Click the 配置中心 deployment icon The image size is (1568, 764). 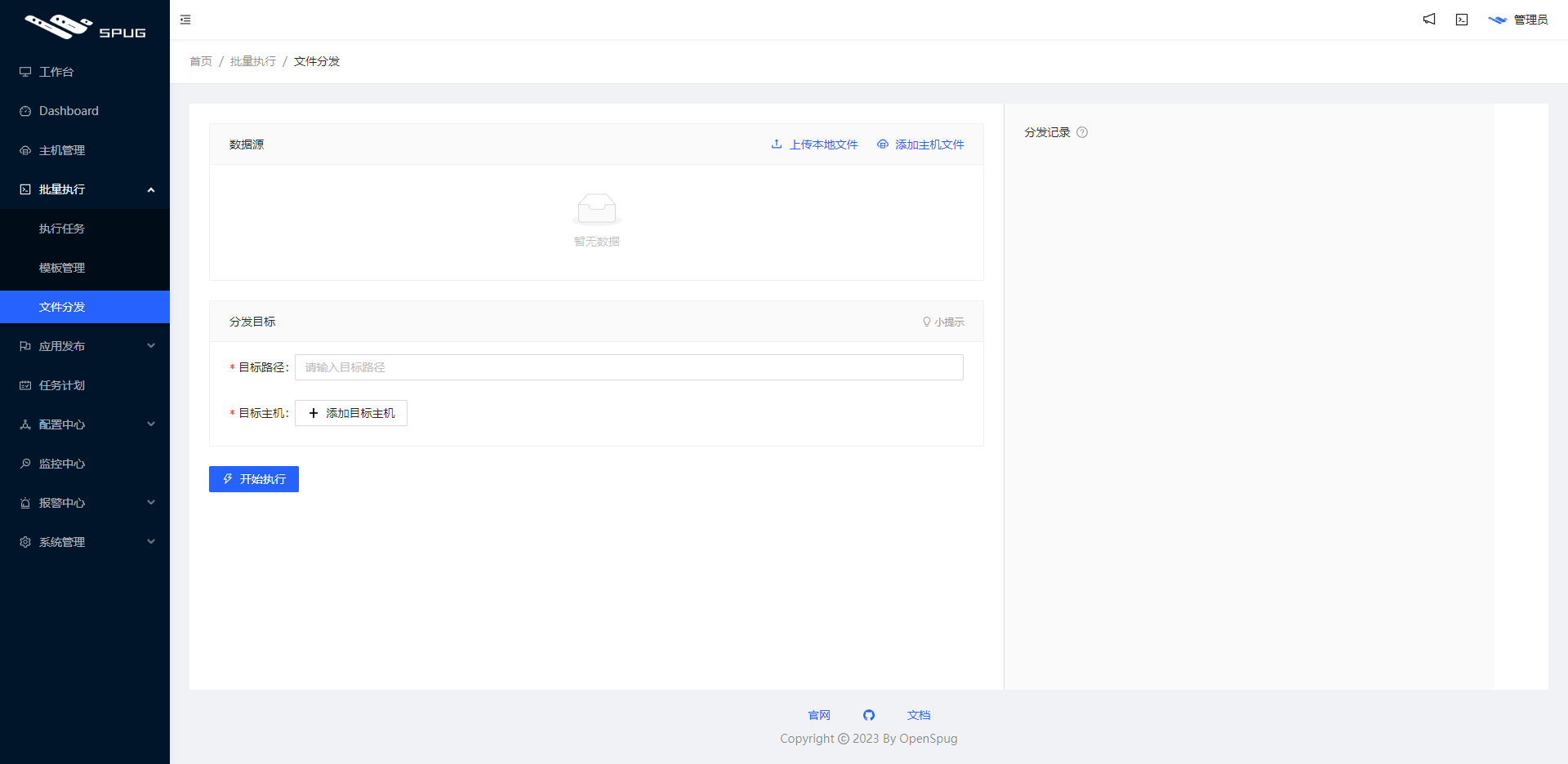click(x=25, y=424)
